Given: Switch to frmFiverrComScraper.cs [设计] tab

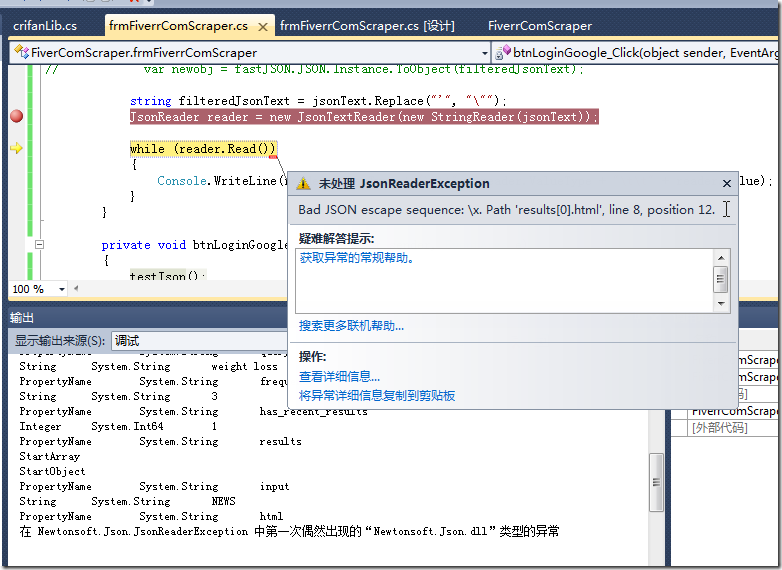Looking at the screenshot, I should point(367,25).
